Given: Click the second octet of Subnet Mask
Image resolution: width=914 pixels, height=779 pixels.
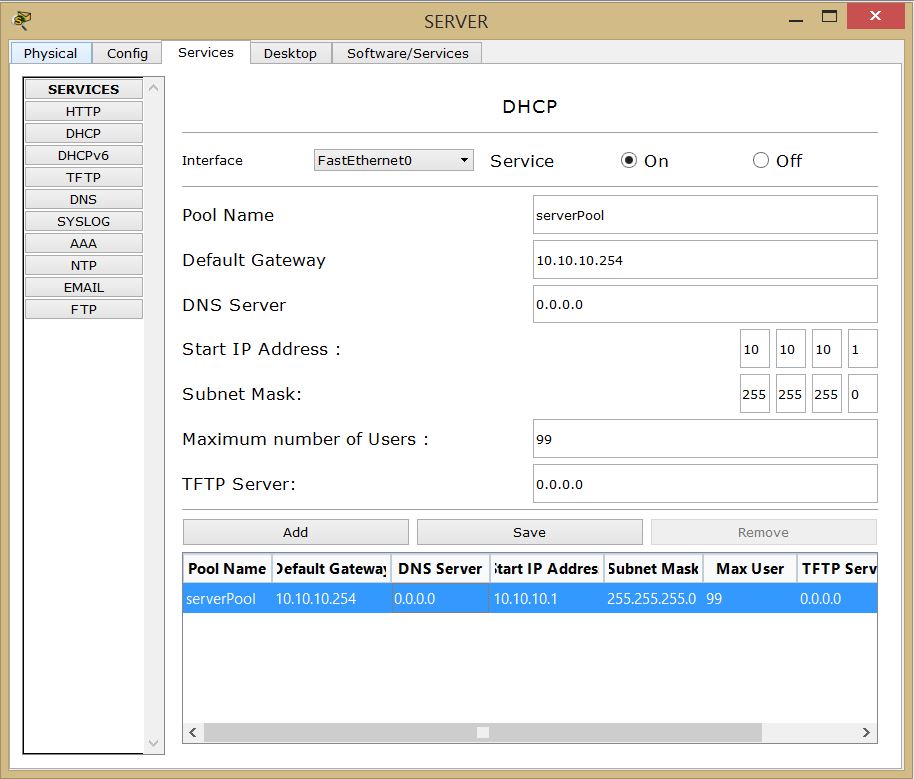Looking at the screenshot, I should [790, 394].
